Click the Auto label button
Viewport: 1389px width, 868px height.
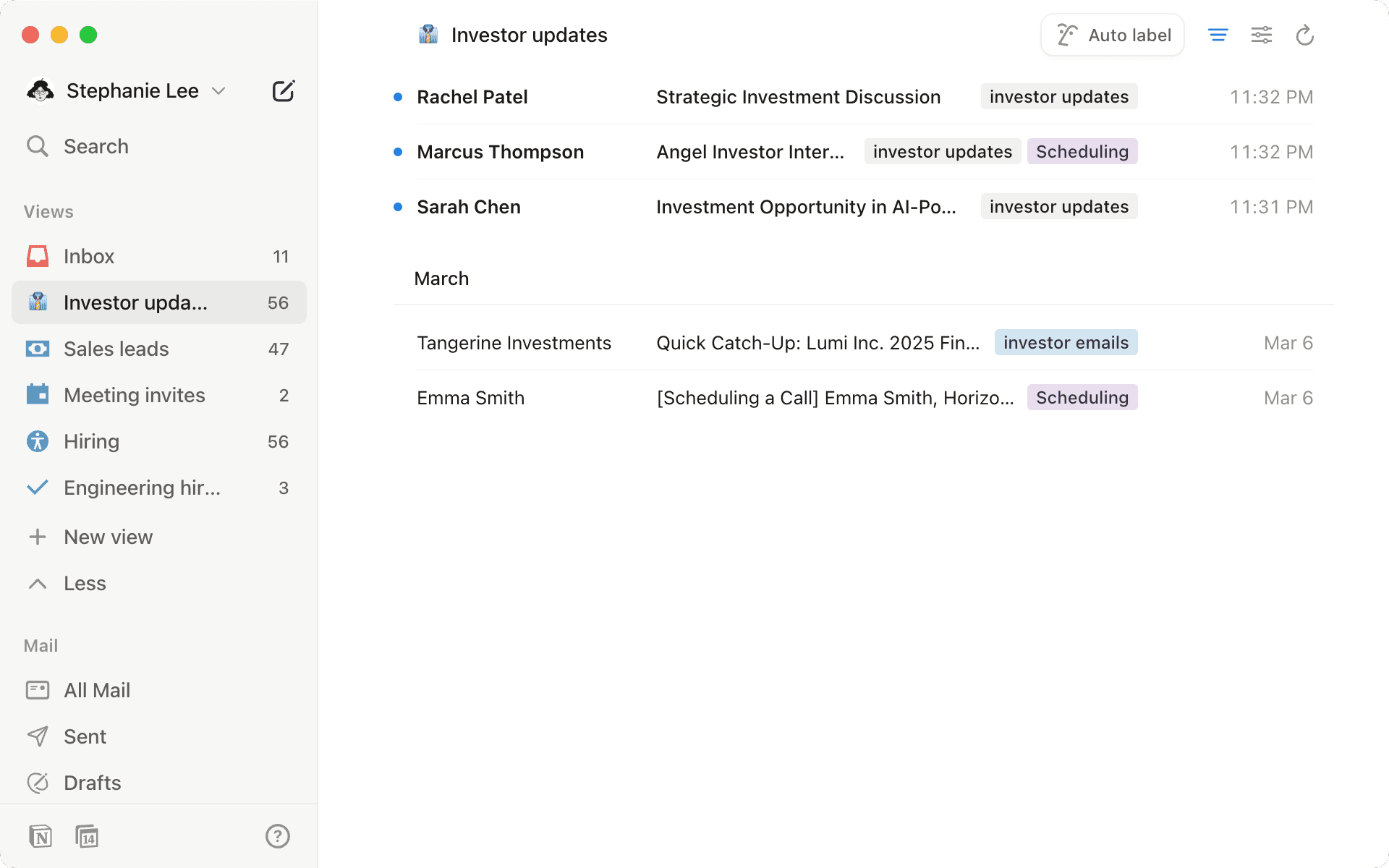1112,34
